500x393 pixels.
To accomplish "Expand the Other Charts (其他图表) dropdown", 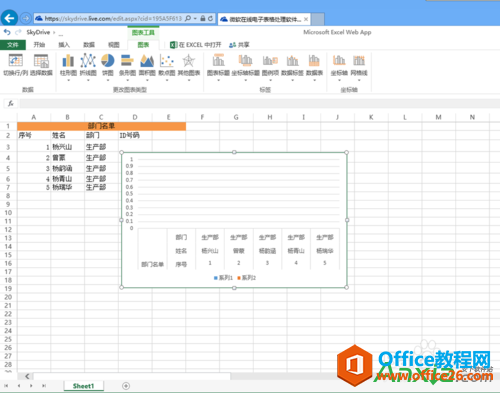I will coord(189,80).
